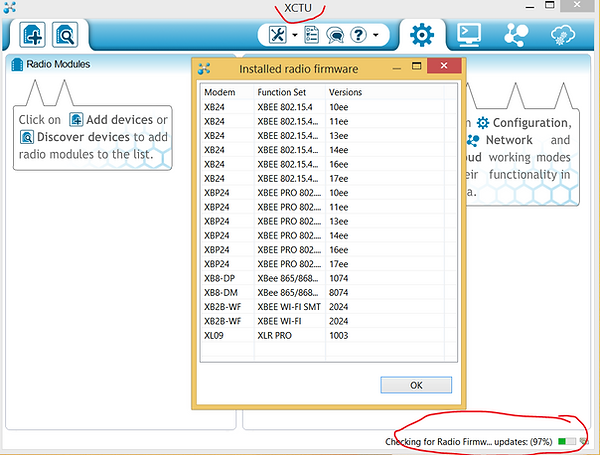Select the XB24 row with version 17ee
The image size is (600, 455).
coord(328,178)
